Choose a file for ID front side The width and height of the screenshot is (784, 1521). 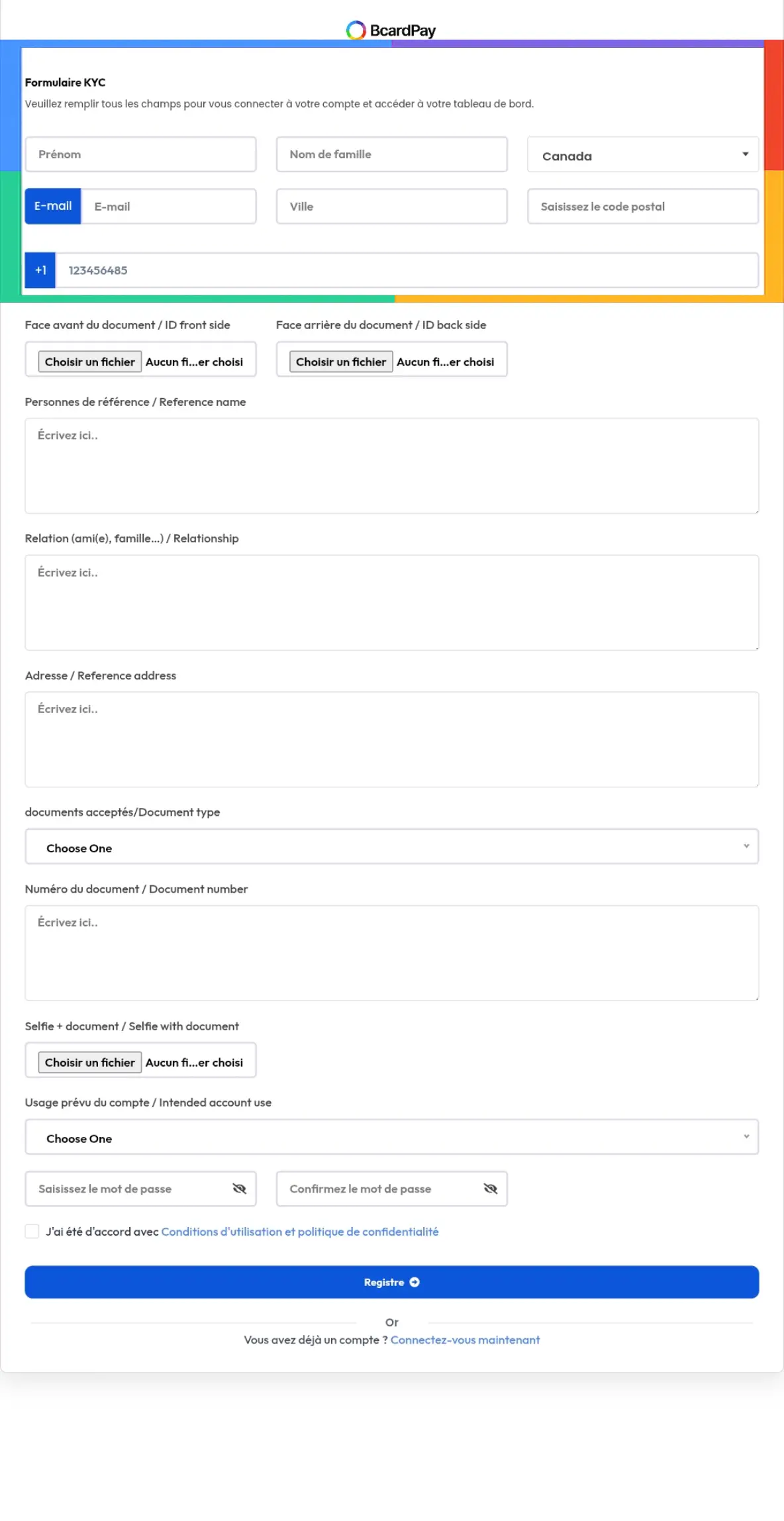(90, 362)
